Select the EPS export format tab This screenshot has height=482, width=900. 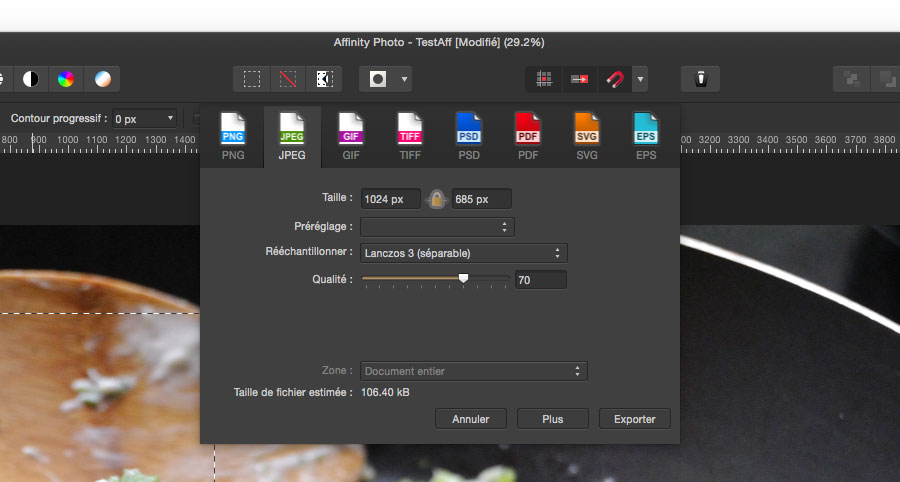click(646, 137)
